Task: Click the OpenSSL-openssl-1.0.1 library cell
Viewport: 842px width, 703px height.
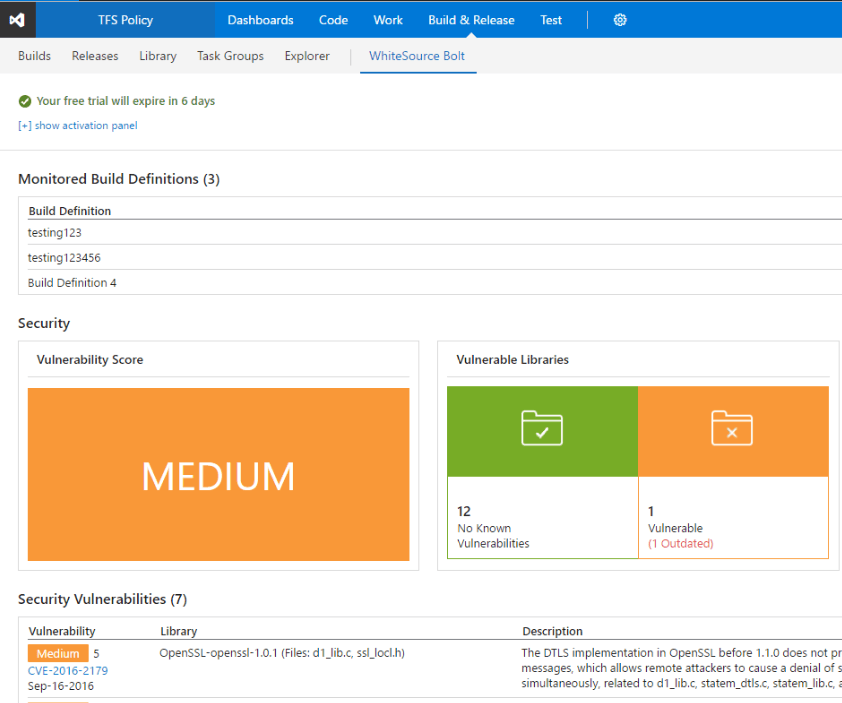Action: pyautogui.click(x=282, y=653)
